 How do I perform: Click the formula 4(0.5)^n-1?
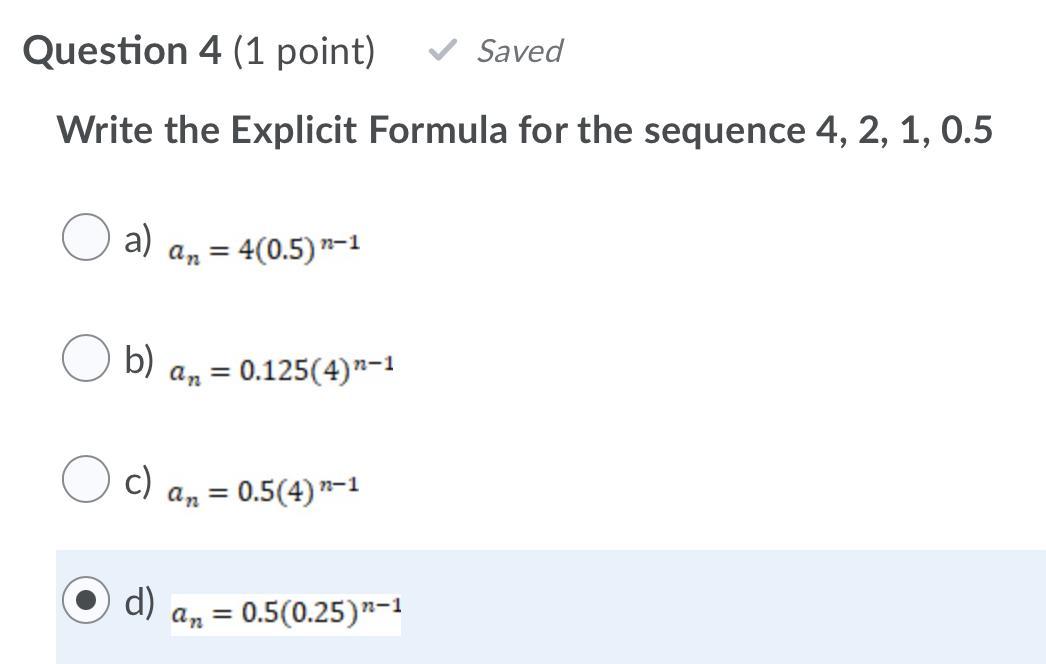264,249
